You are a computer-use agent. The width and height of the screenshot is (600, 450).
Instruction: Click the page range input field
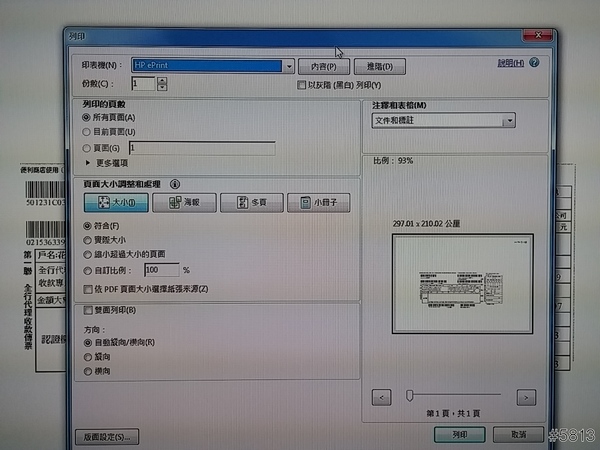pos(202,148)
